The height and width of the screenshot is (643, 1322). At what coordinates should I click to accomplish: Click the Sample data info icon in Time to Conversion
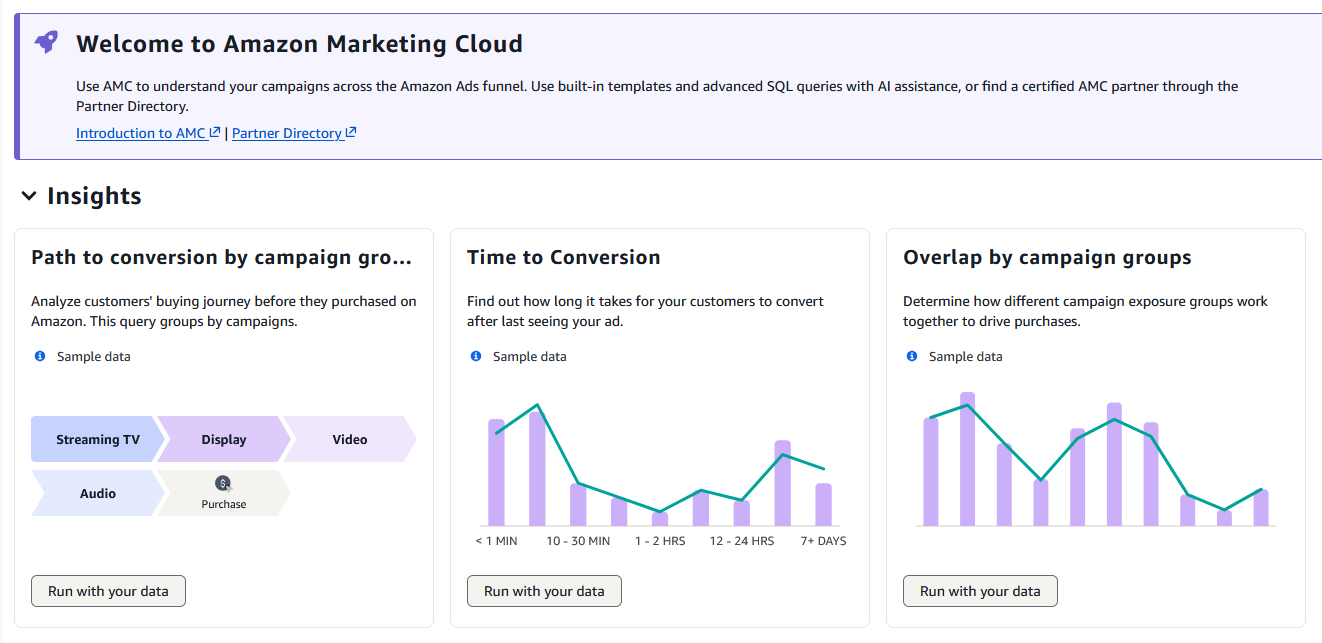(x=476, y=356)
